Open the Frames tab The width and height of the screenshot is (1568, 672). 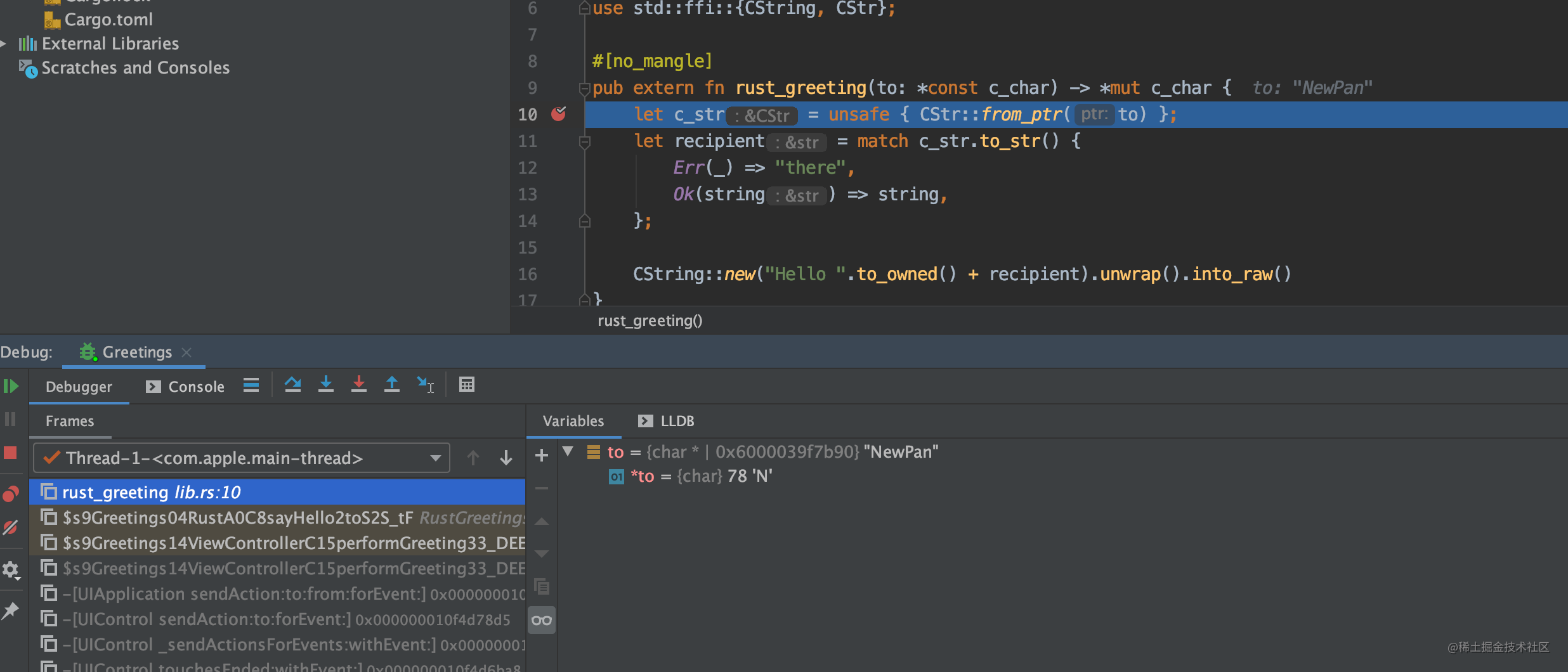pyautogui.click(x=70, y=422)
